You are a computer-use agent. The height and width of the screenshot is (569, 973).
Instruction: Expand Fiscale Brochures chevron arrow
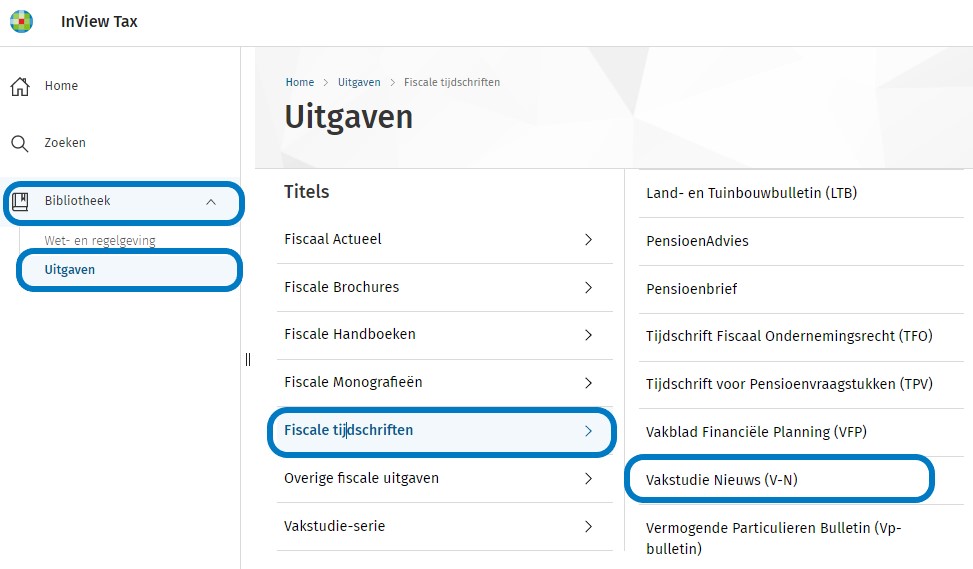pyautogui.click(x=588, y=288)
